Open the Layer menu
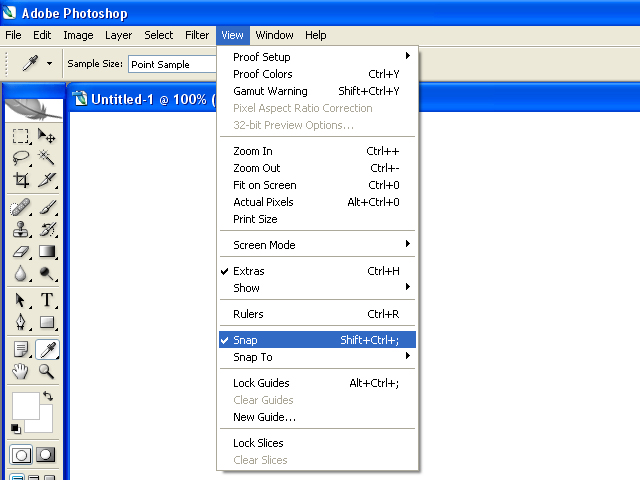 point(118,35)
